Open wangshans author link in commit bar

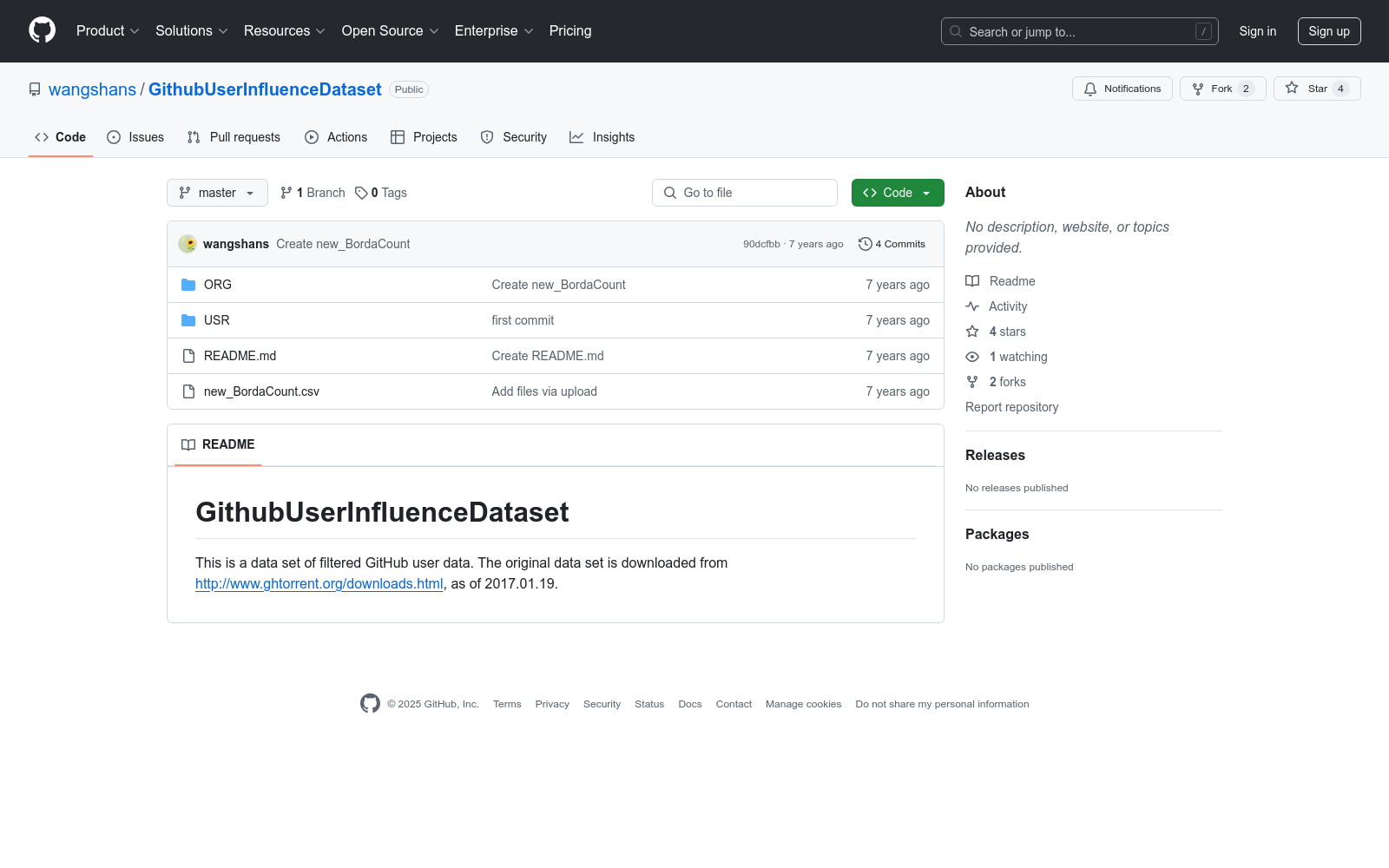236,244
